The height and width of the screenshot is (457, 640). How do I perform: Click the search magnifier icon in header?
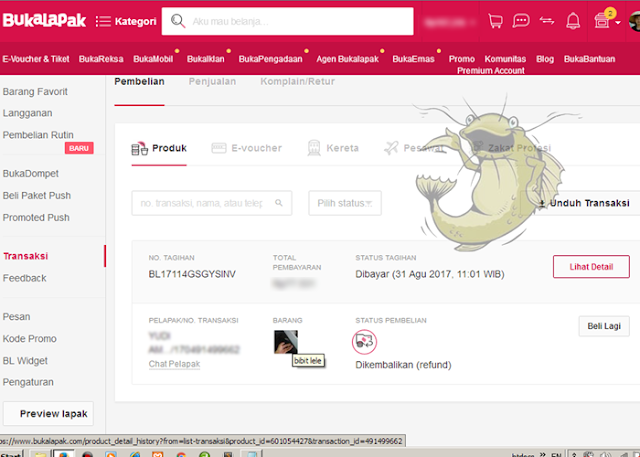pyautogui.click(x=178, y=21)
